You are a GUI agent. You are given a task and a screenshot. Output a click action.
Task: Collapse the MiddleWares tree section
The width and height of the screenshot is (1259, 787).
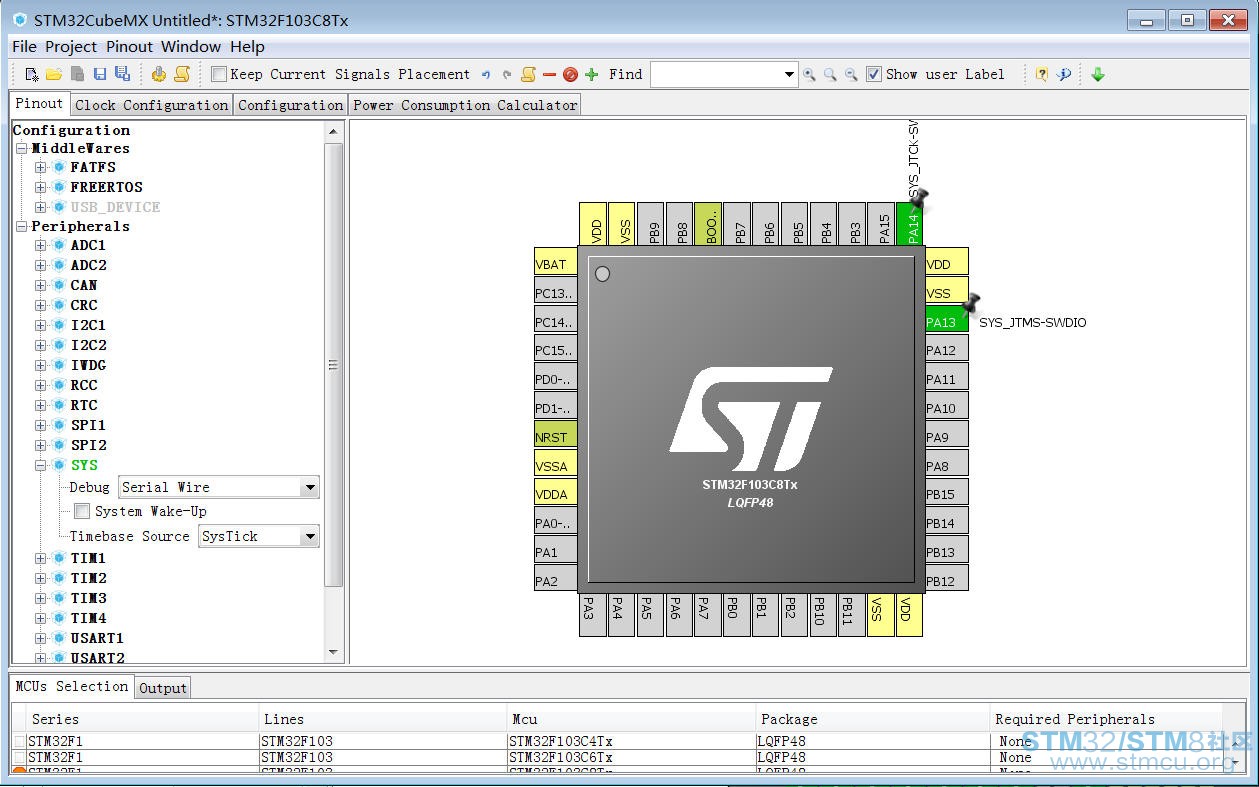coord(22,148)
